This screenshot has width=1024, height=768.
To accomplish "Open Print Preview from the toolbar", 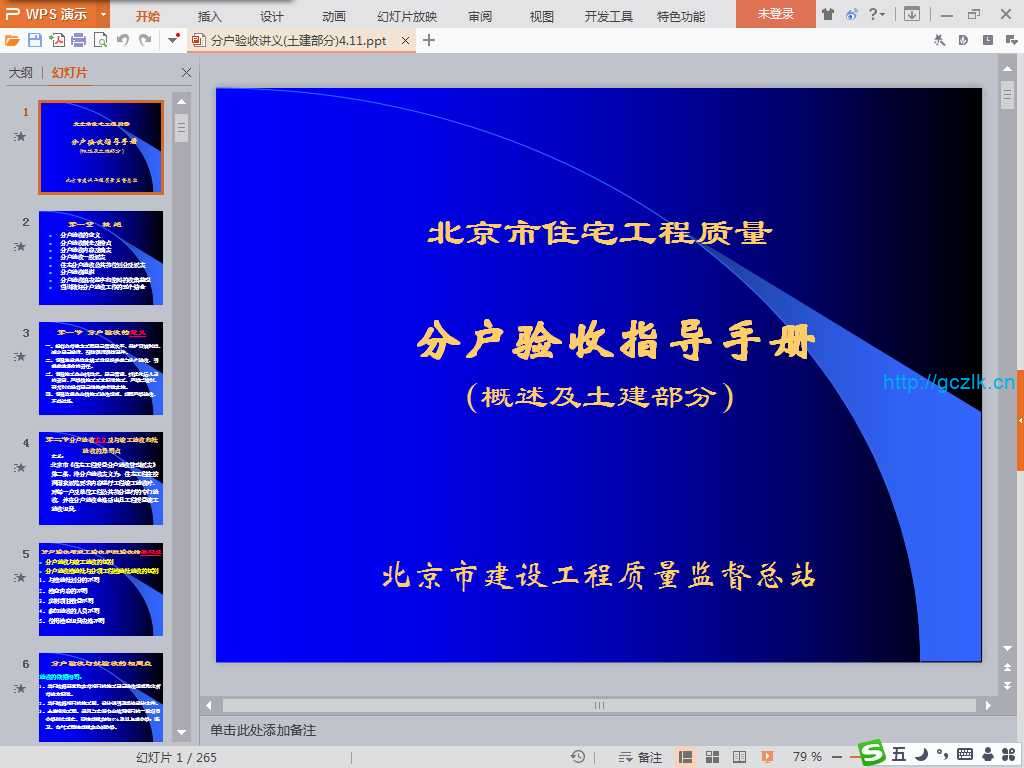I will pos(100,40).
